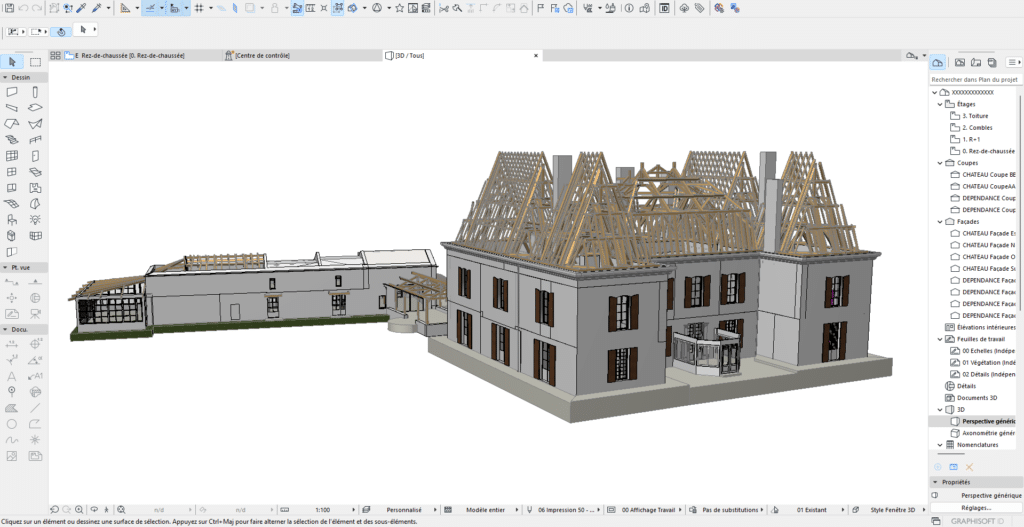Choose the Beam tool
This screenshot has width=1024, height=527.
click(12, 108)
